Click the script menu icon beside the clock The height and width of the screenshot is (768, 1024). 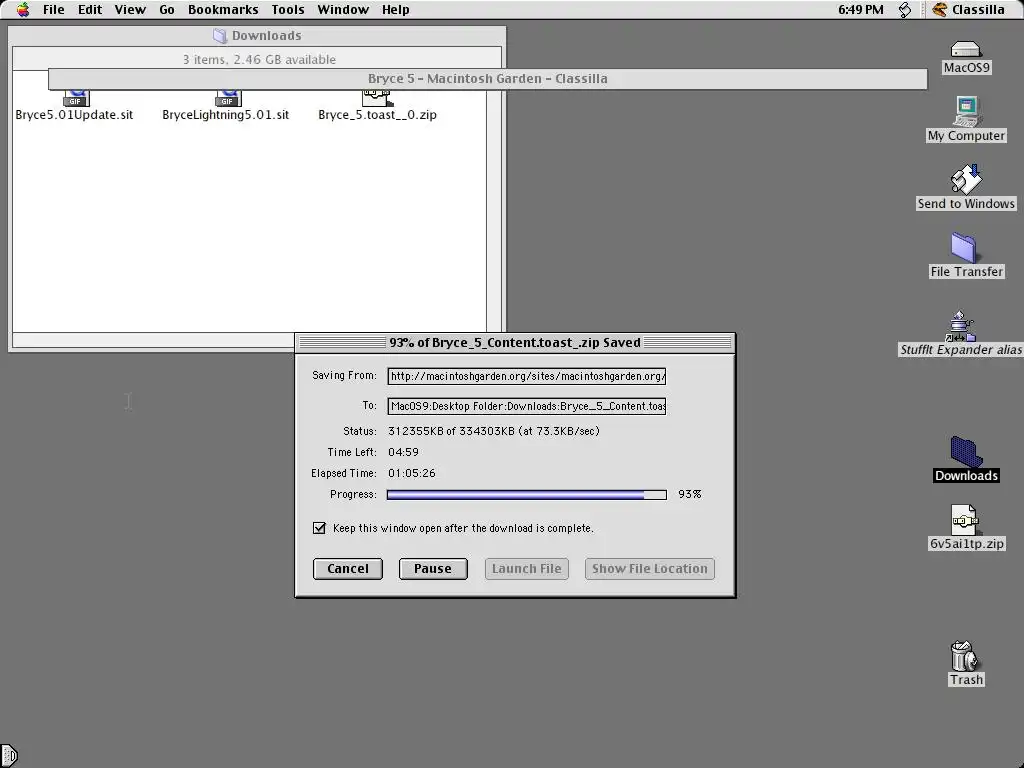pyautogui.click(x=904, y=10)
